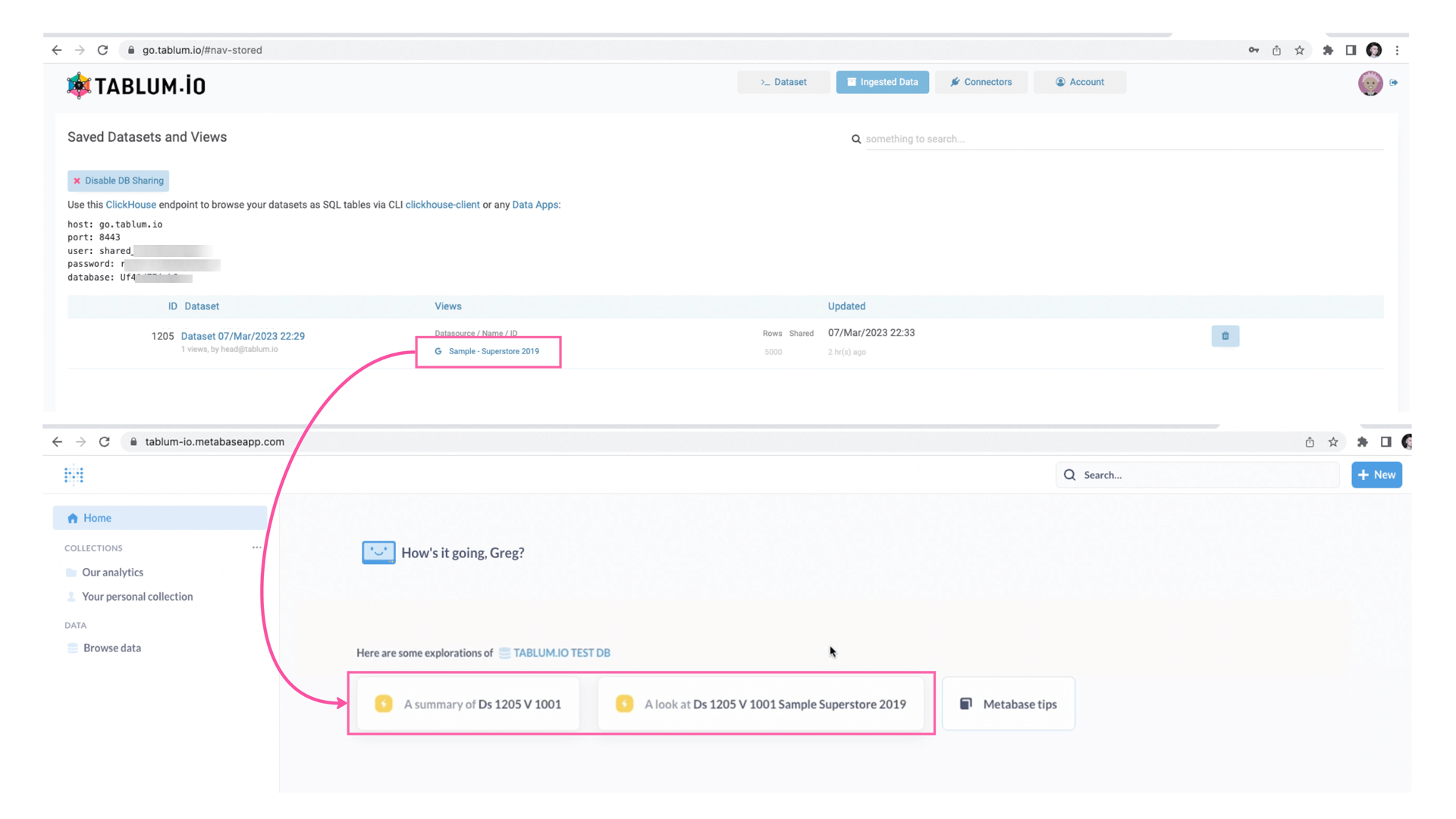Share the go.tablum.io page via share icon
This screenshot has height=819, width=1456.
1277,50
